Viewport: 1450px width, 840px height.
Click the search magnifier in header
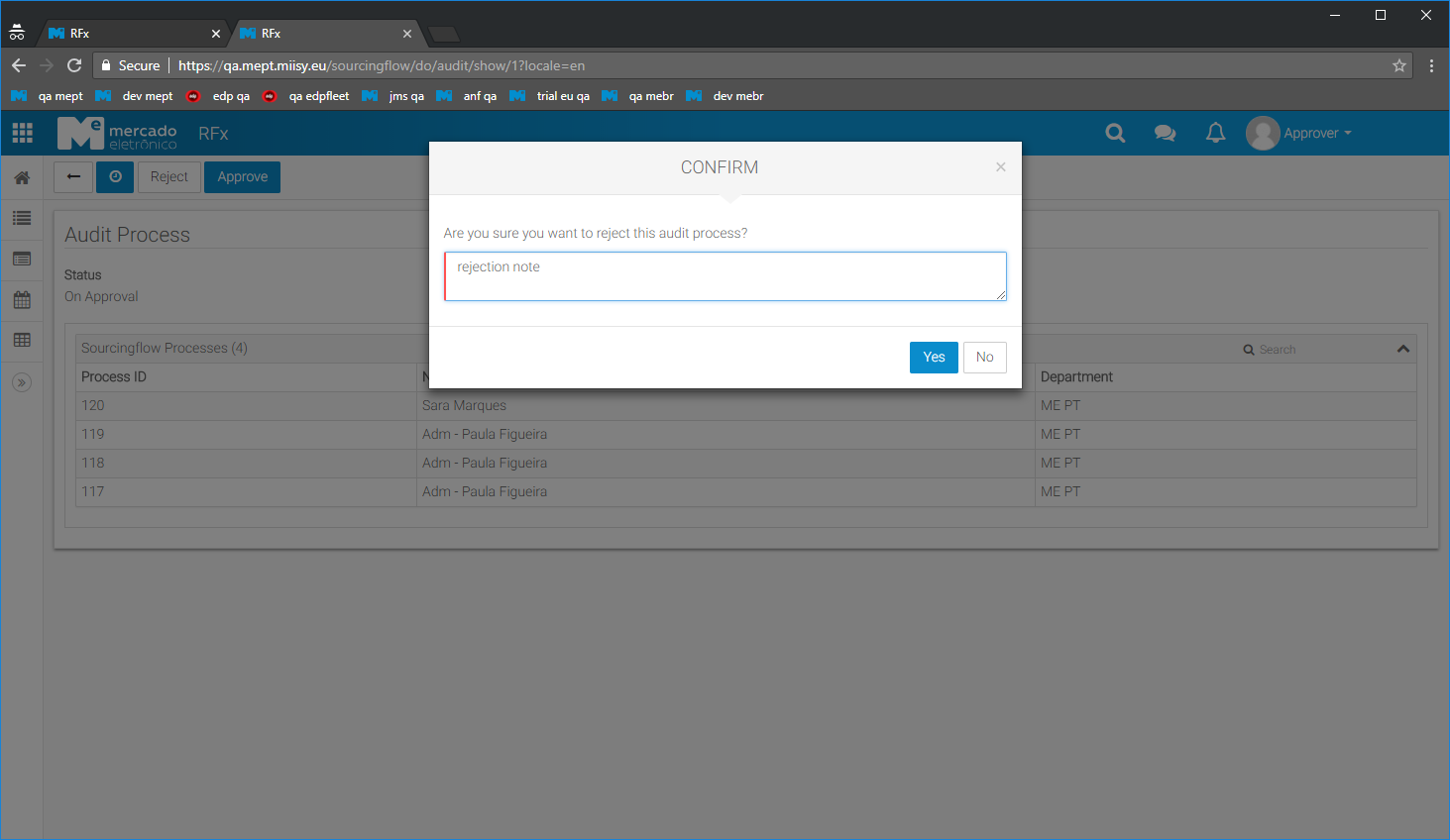(1115, 133)
